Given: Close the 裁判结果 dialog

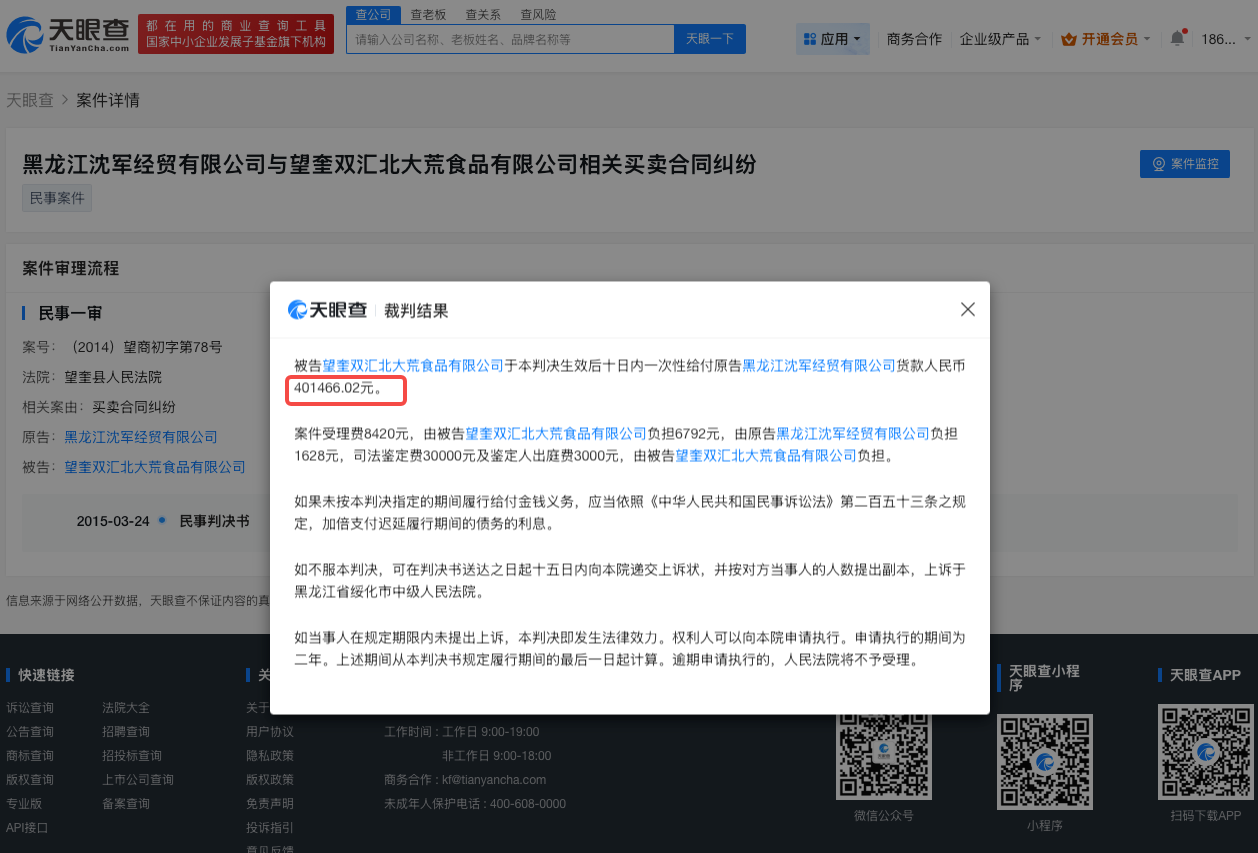Looking at the screenshot, I should [967, 310].
